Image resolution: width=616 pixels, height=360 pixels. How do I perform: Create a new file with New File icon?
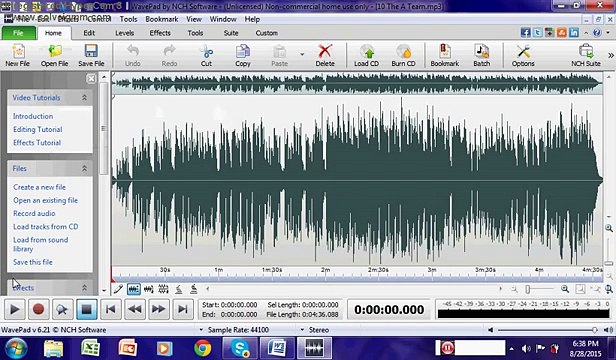17,55
